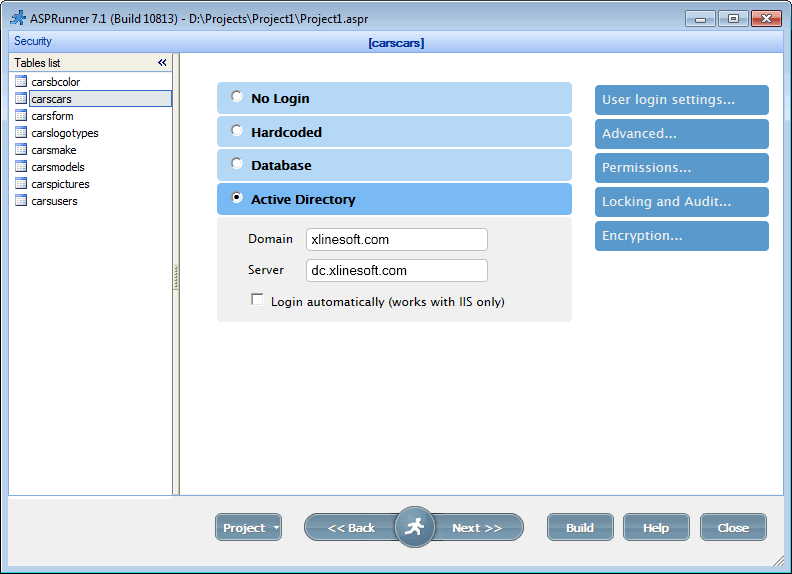Open the Advanced settings

click(x=682, y=134)
